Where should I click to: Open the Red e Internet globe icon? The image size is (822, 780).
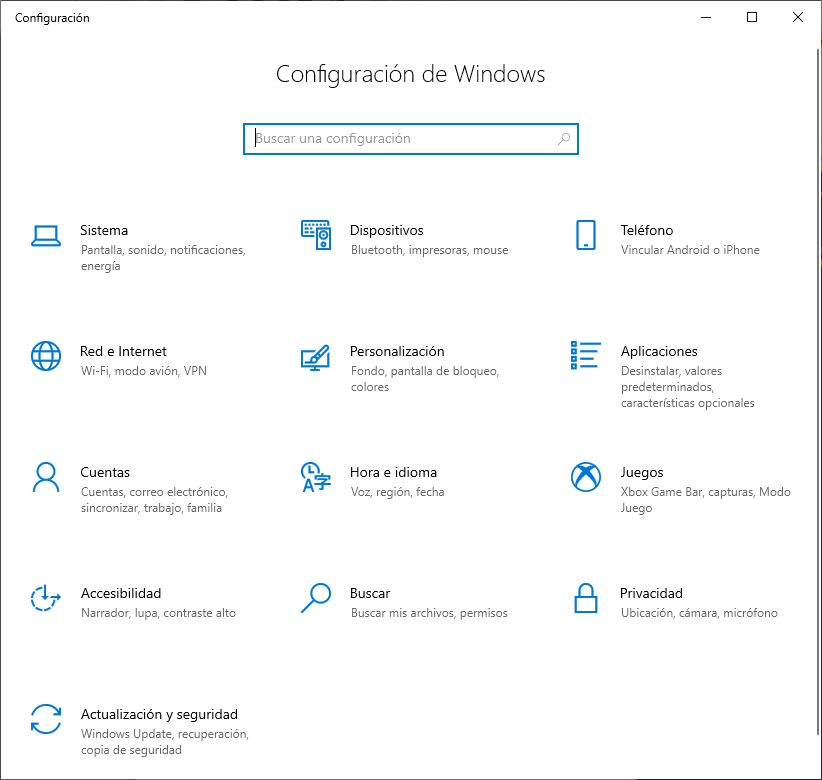coord(46,356)
